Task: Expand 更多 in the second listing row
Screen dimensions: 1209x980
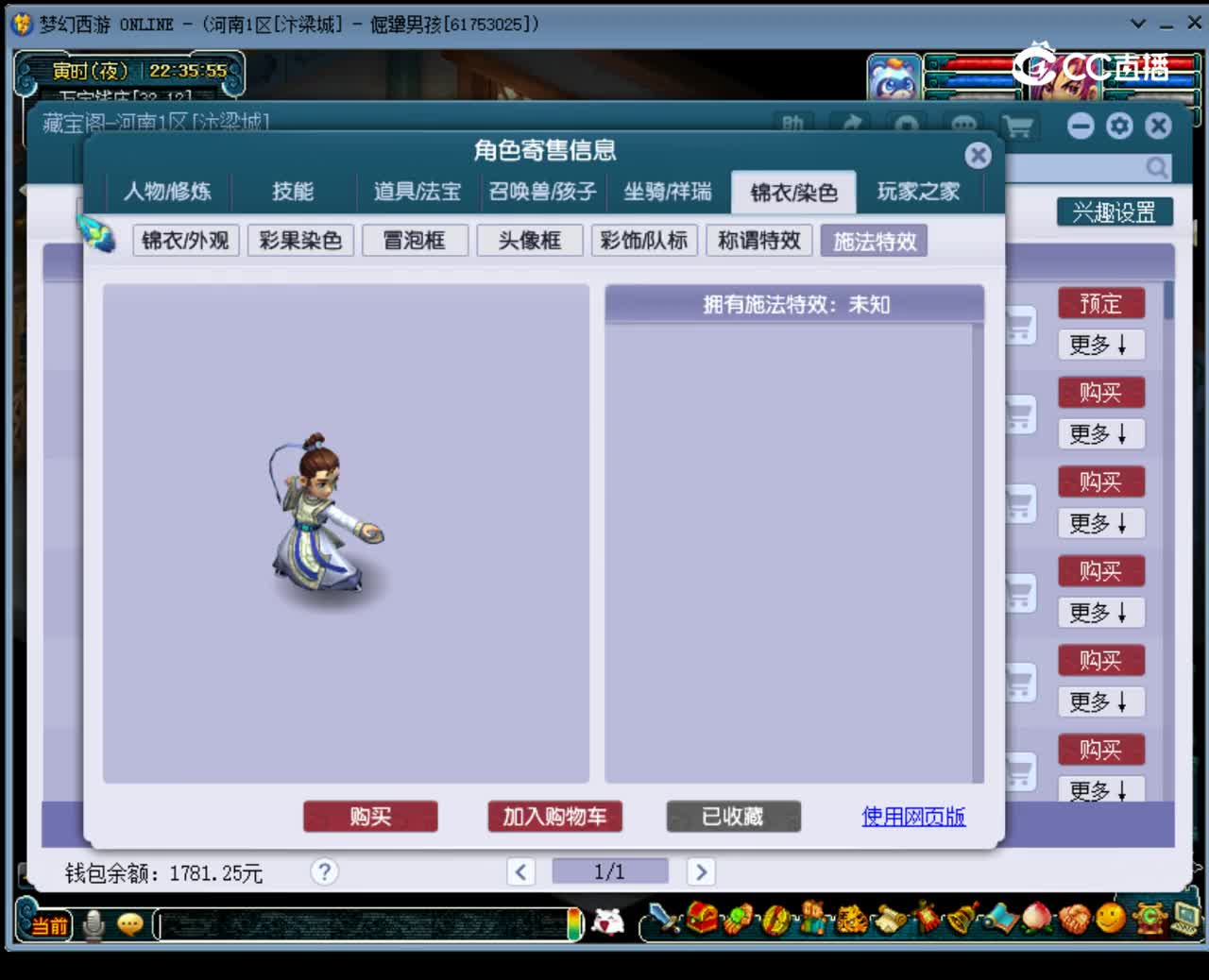Action: pos(1101,433)
